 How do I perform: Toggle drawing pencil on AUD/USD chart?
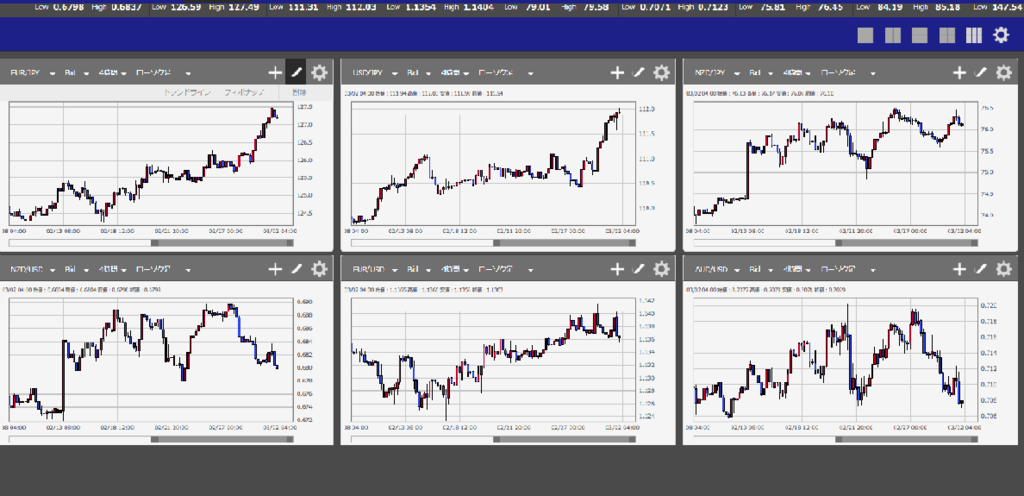981,269
